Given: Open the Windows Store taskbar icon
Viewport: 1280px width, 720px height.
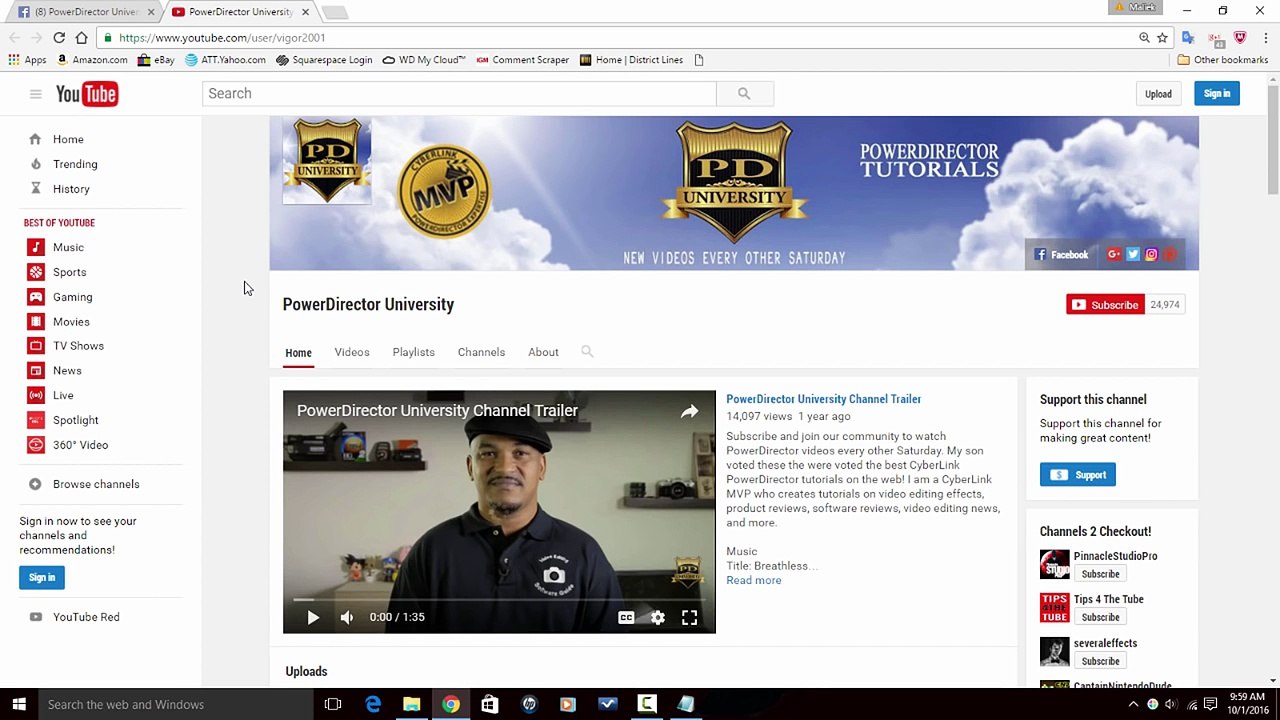Looking at the screenshot, I should point(489,704).
